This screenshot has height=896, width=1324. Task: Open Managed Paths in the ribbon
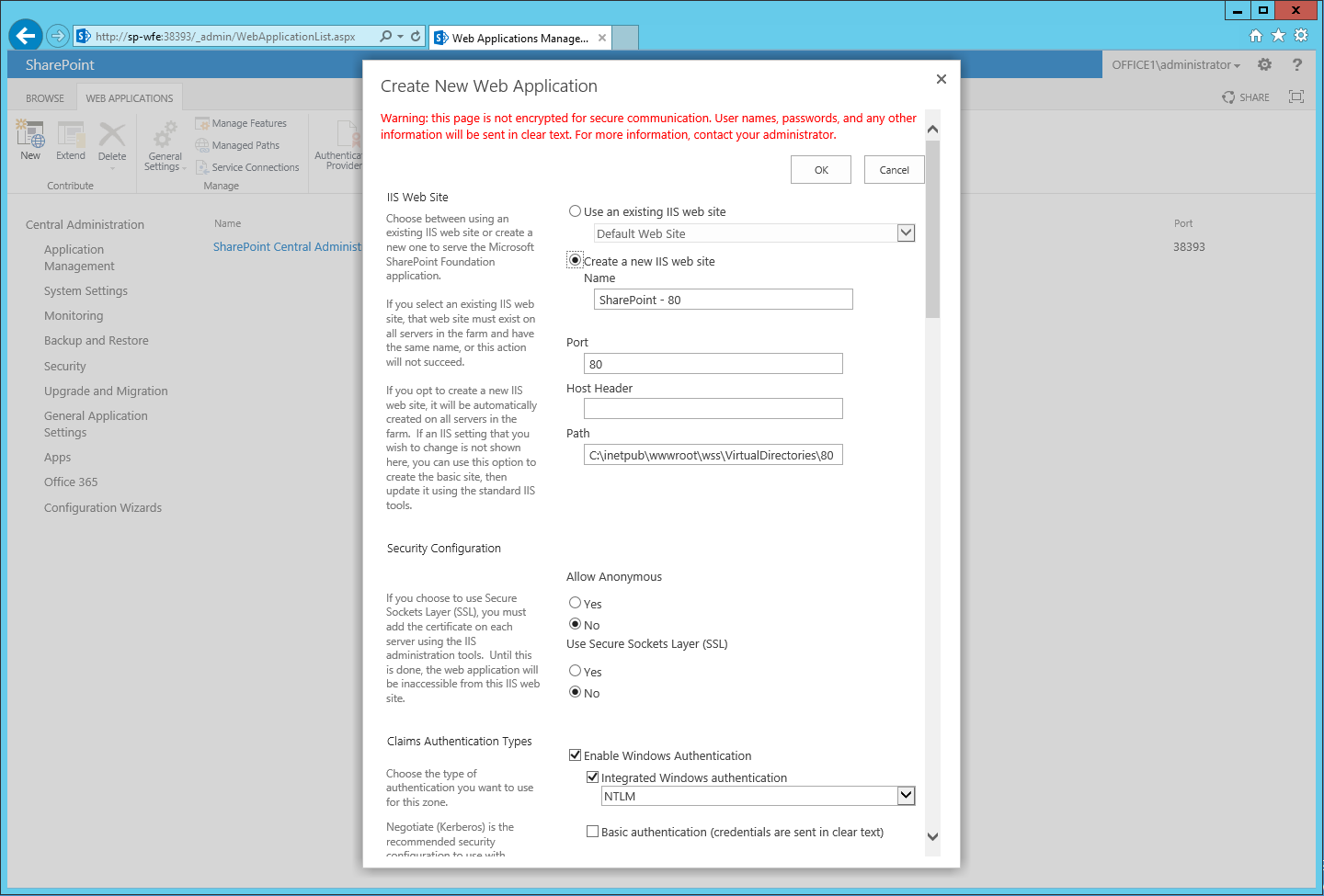237,145
